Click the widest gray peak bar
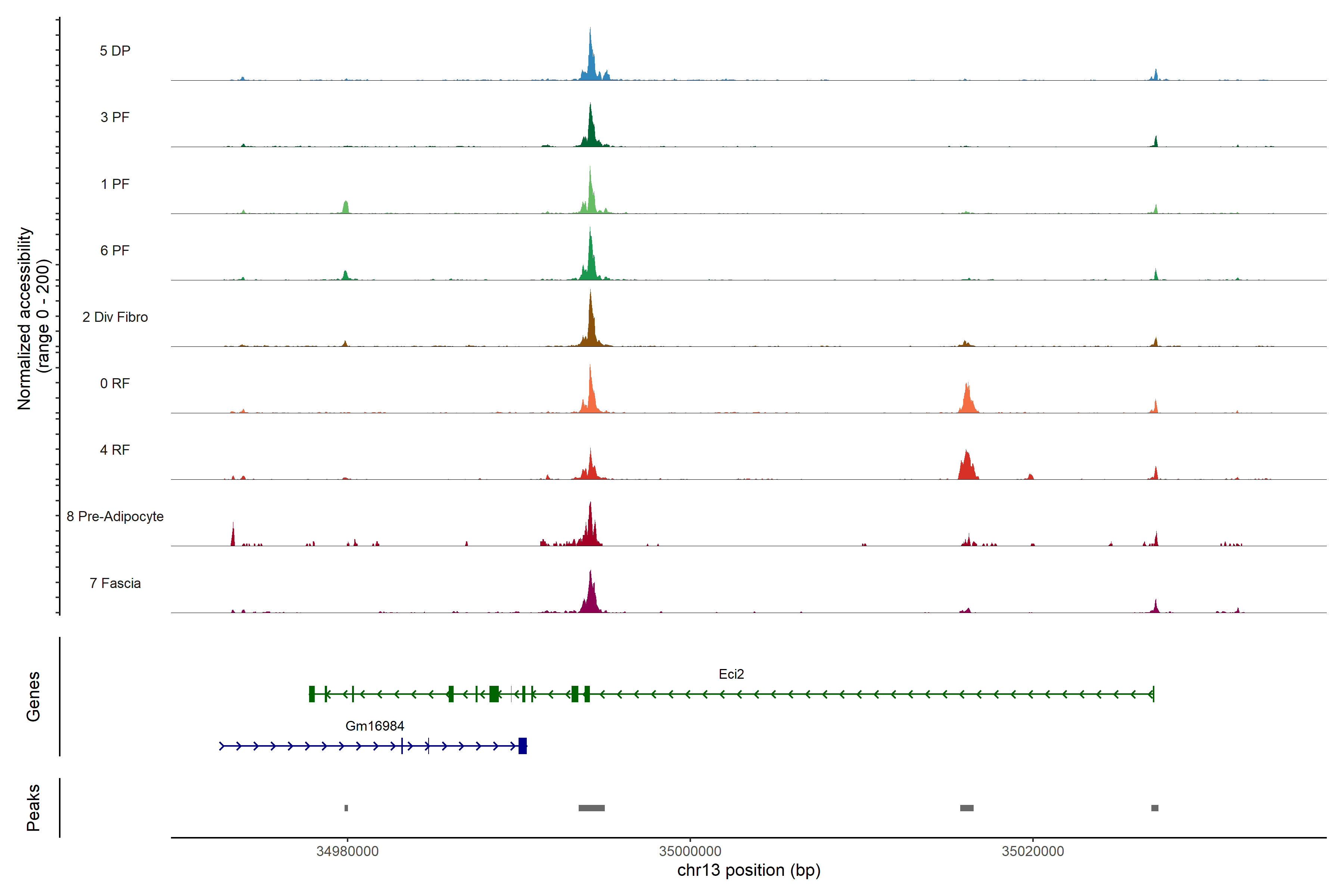Viewport: 1344px width, 896px height. (591, 808)
